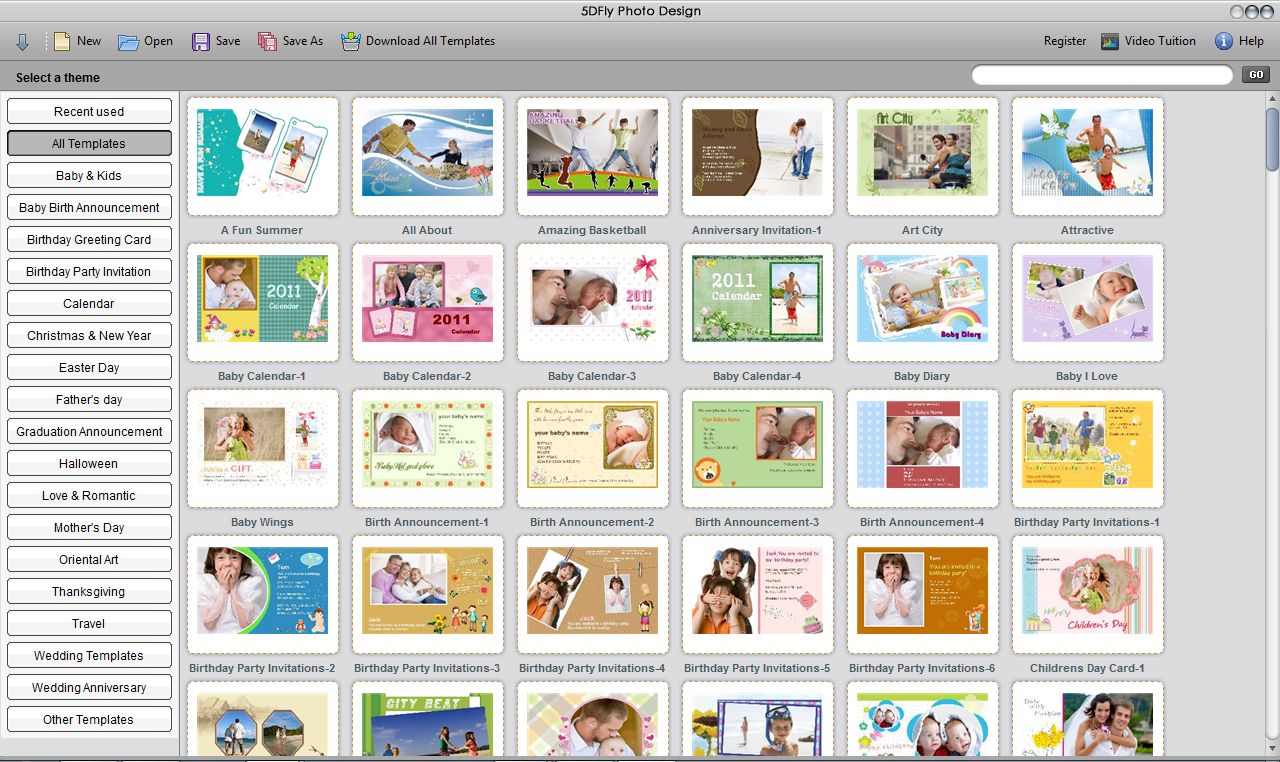The height and width of the screenshot is (762, 1280).
Task: Show Halloween templates
Action: pos(89,464)
